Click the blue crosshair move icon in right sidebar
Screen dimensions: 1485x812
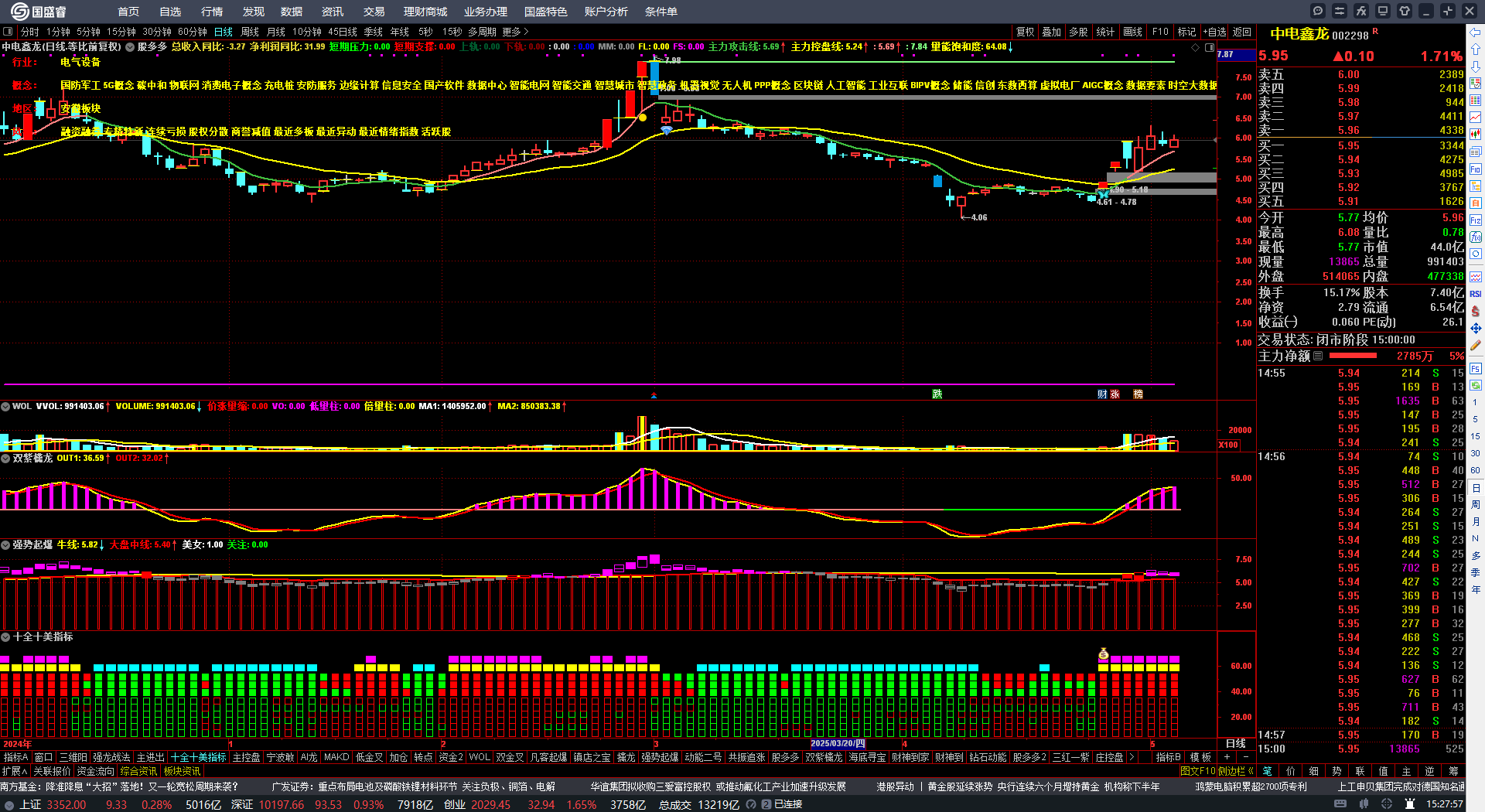(1476, 329)
